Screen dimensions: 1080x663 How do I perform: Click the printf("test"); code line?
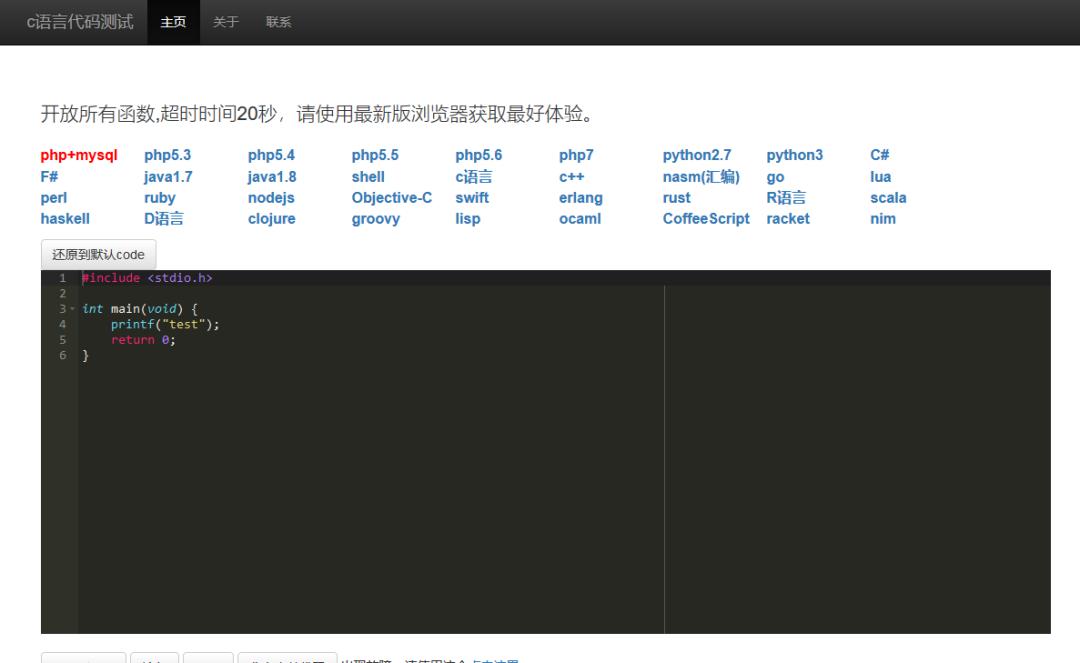pos(165,324)
